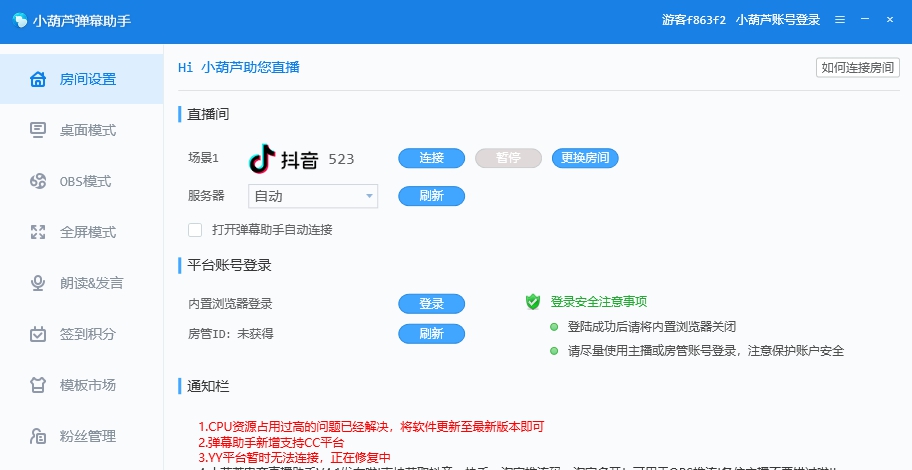Click the 粉丝管理 sidebar icon

click(38, 436)
